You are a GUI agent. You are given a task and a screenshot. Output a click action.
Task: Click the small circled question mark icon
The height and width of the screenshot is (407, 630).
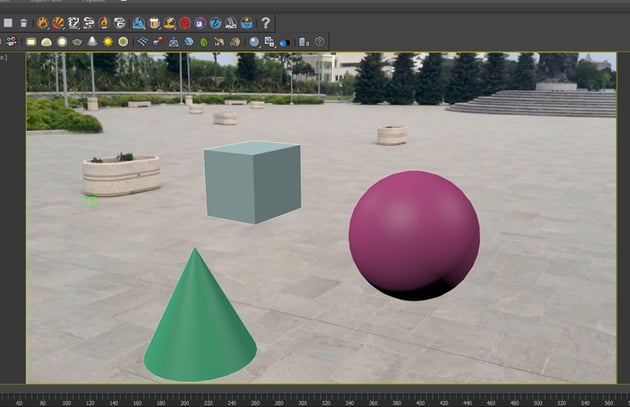[319, 41]
